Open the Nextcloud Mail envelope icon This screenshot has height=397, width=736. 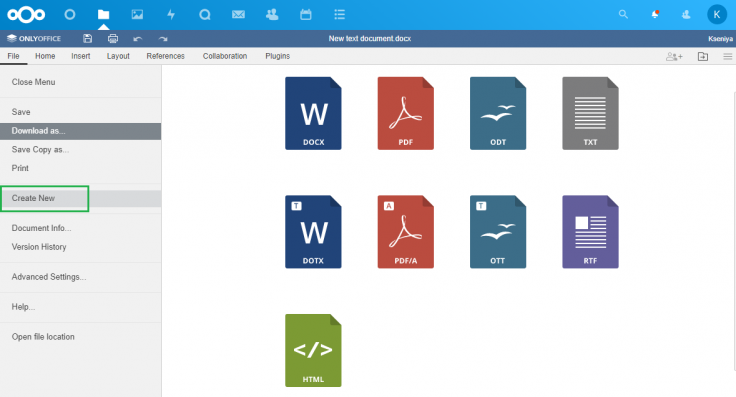[238, 15]
